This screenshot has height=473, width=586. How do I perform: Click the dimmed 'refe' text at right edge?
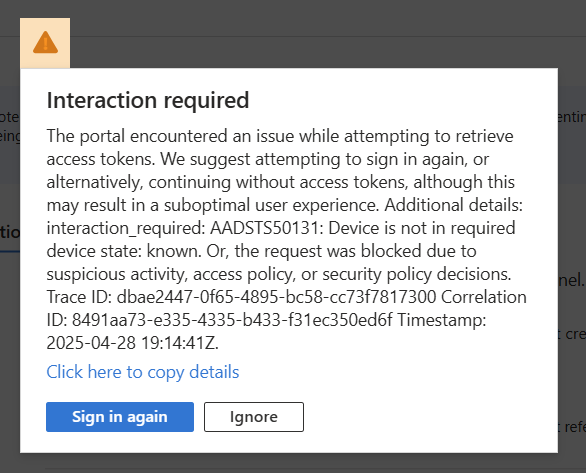pyautogui.click(x=575, y=426)
